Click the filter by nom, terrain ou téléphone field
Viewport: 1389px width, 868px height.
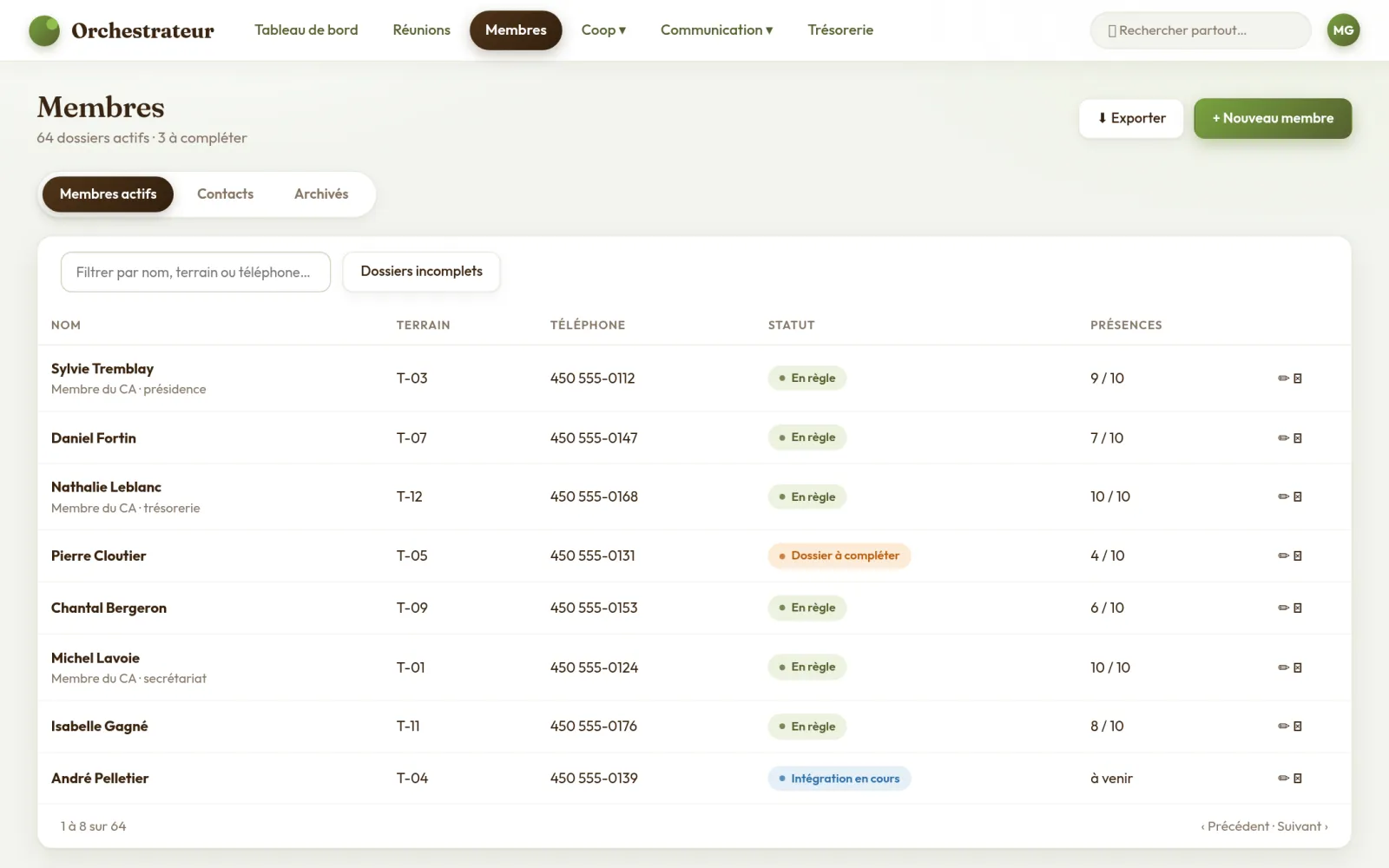point(195,273)
